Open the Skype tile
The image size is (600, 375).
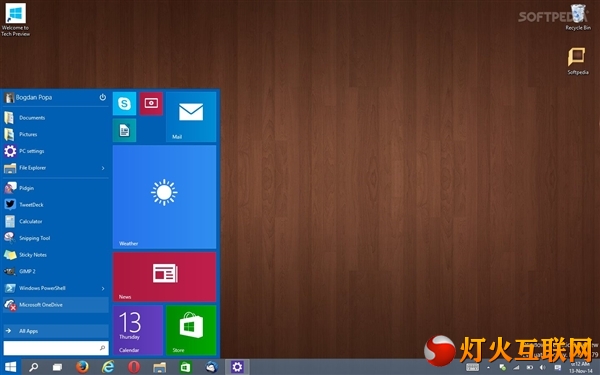pyautogui.click(x=124, y=104)
